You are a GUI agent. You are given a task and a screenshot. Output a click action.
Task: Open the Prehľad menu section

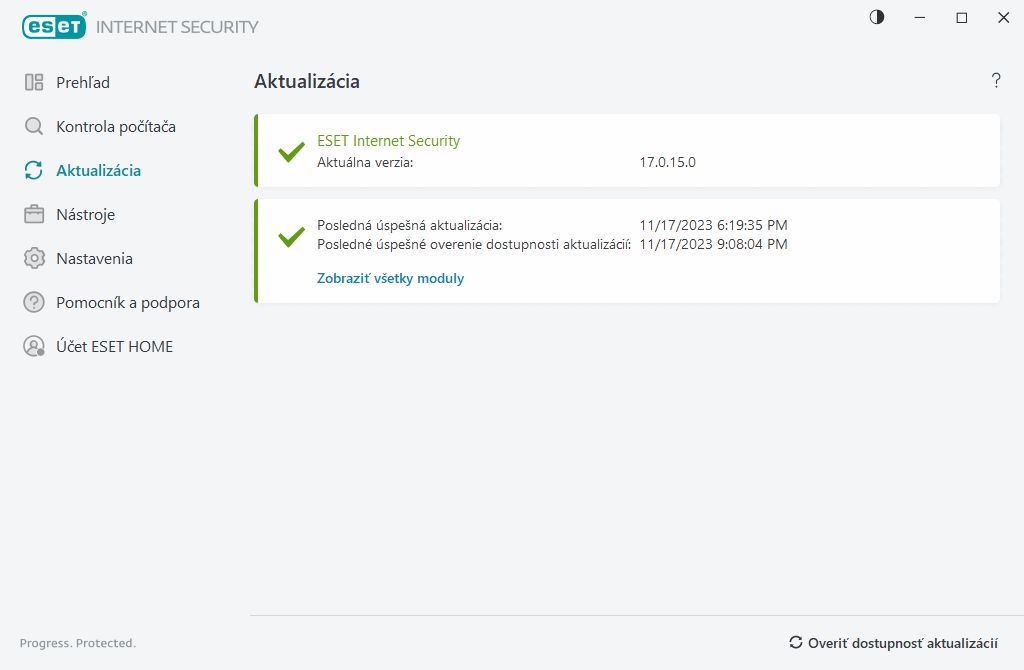point(83,83)
